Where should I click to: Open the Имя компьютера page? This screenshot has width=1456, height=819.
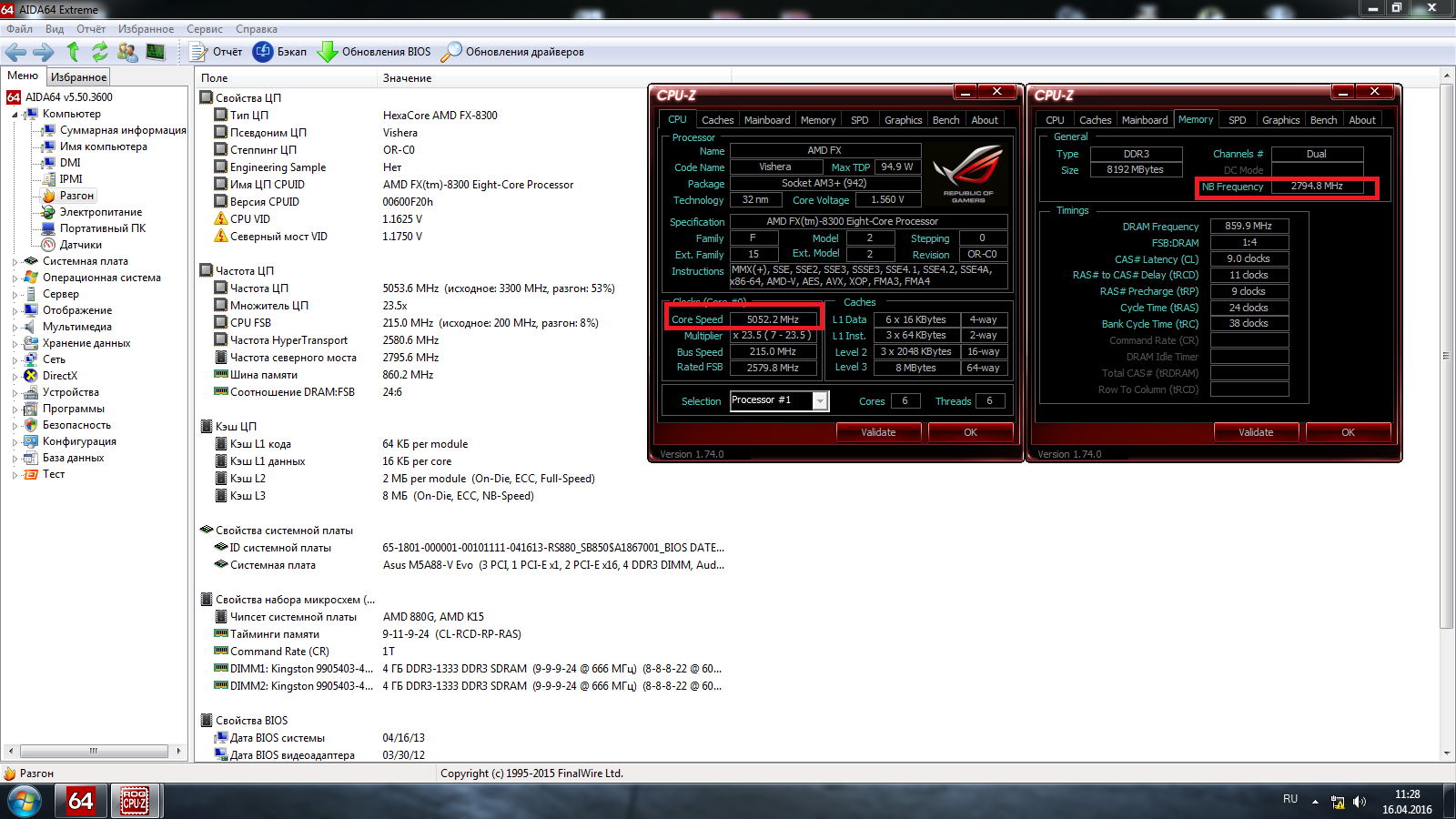(103, 147)
